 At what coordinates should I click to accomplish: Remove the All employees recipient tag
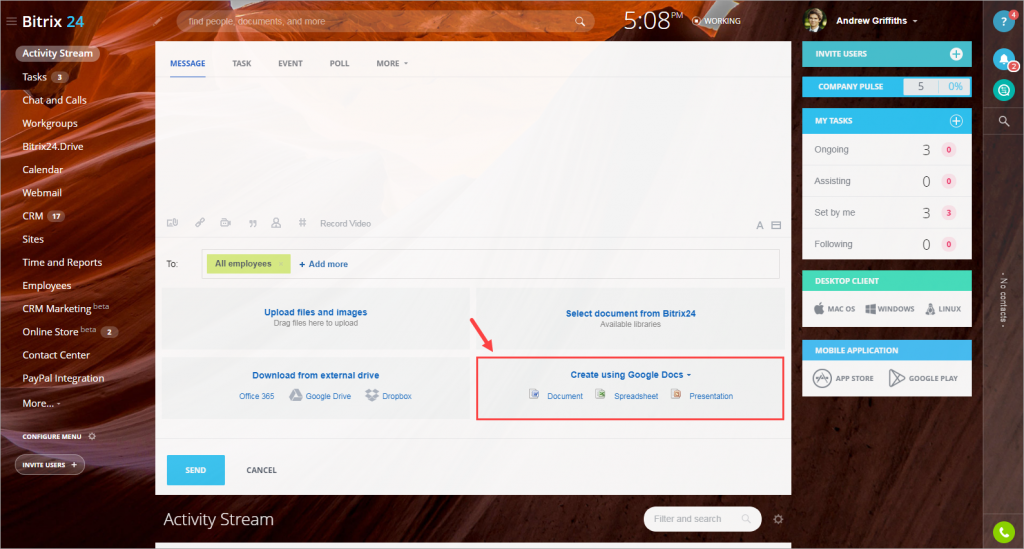tap(281, 264)
